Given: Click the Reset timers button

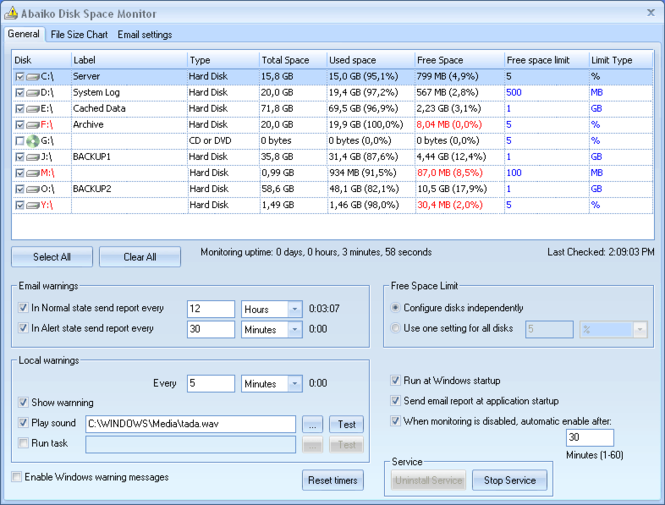Looking at the screenshot, I should pos(332,481).
